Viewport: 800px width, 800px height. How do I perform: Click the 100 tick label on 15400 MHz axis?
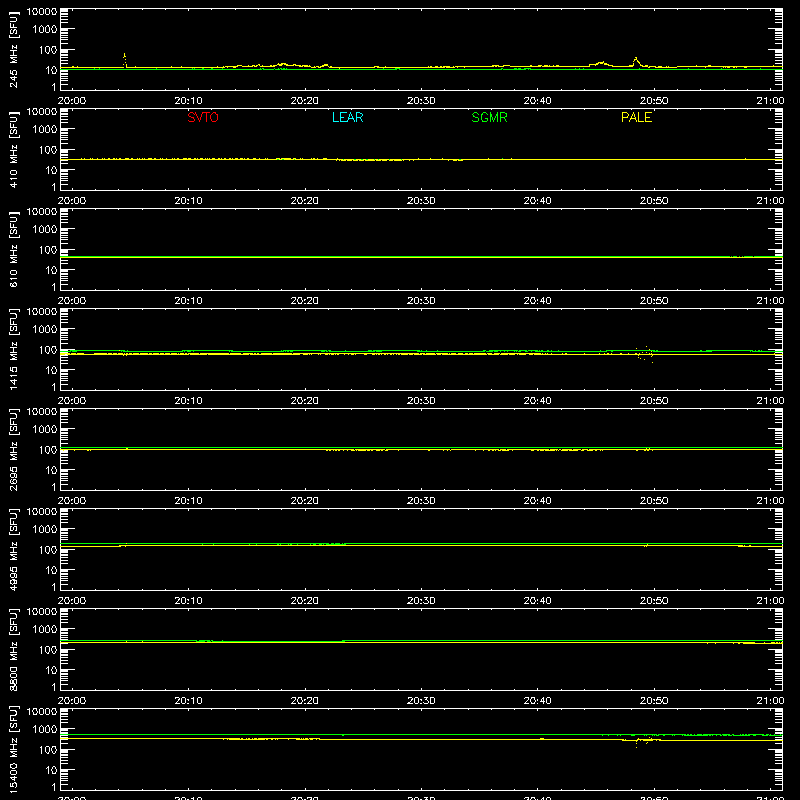pyautogui.click(x=48, y=749)
